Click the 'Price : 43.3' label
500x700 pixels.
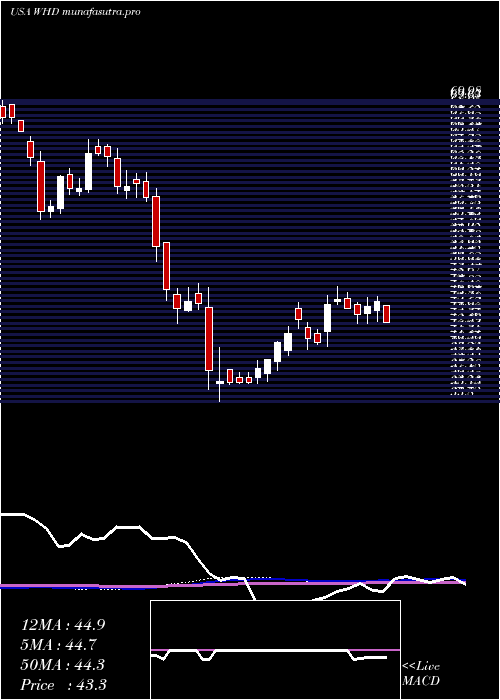63,685
